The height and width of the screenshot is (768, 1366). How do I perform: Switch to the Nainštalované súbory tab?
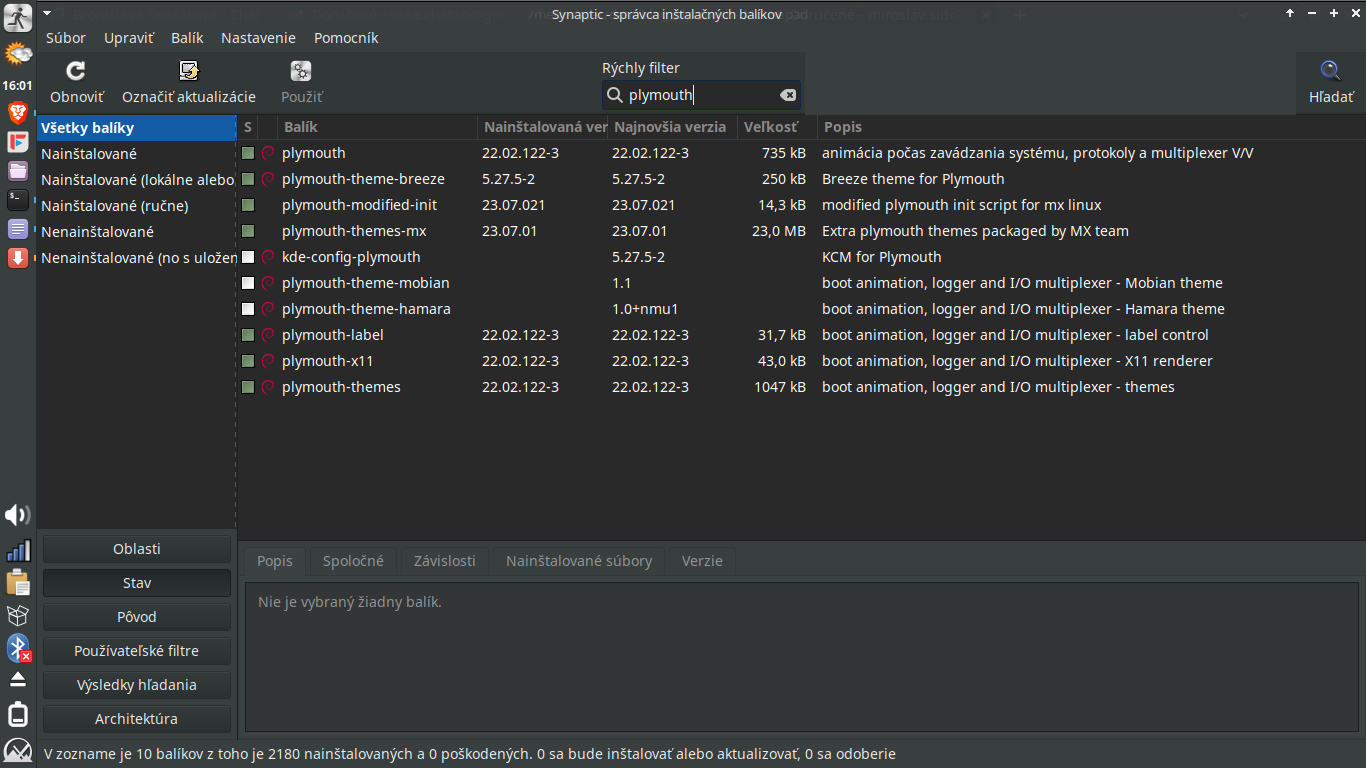pos(579,561)
